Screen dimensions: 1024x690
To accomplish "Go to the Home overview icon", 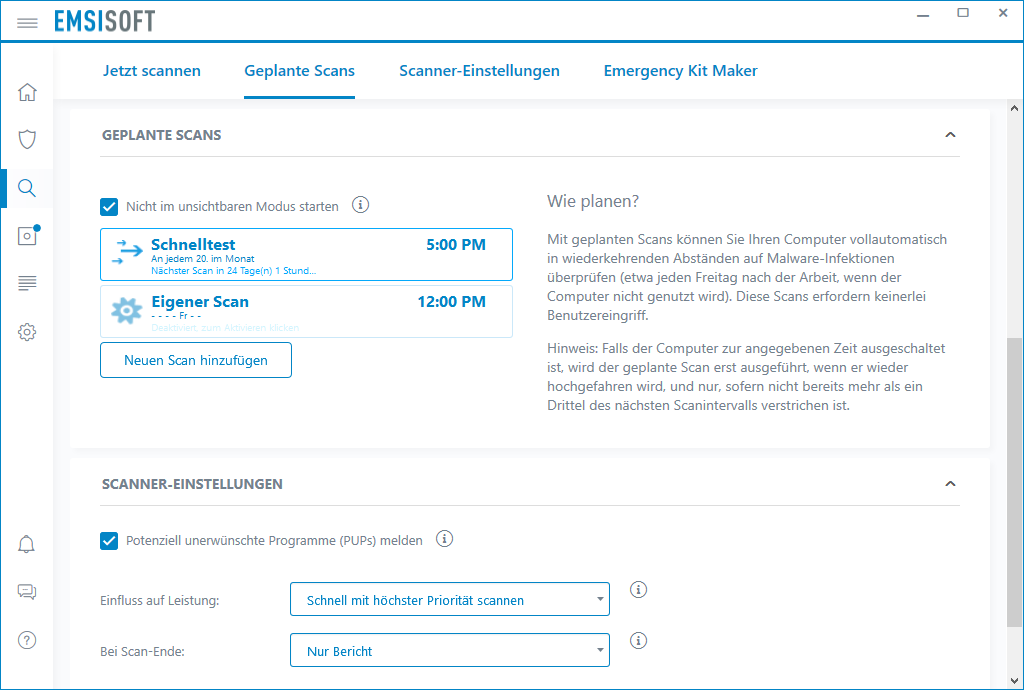I will [x=27, y=92].
